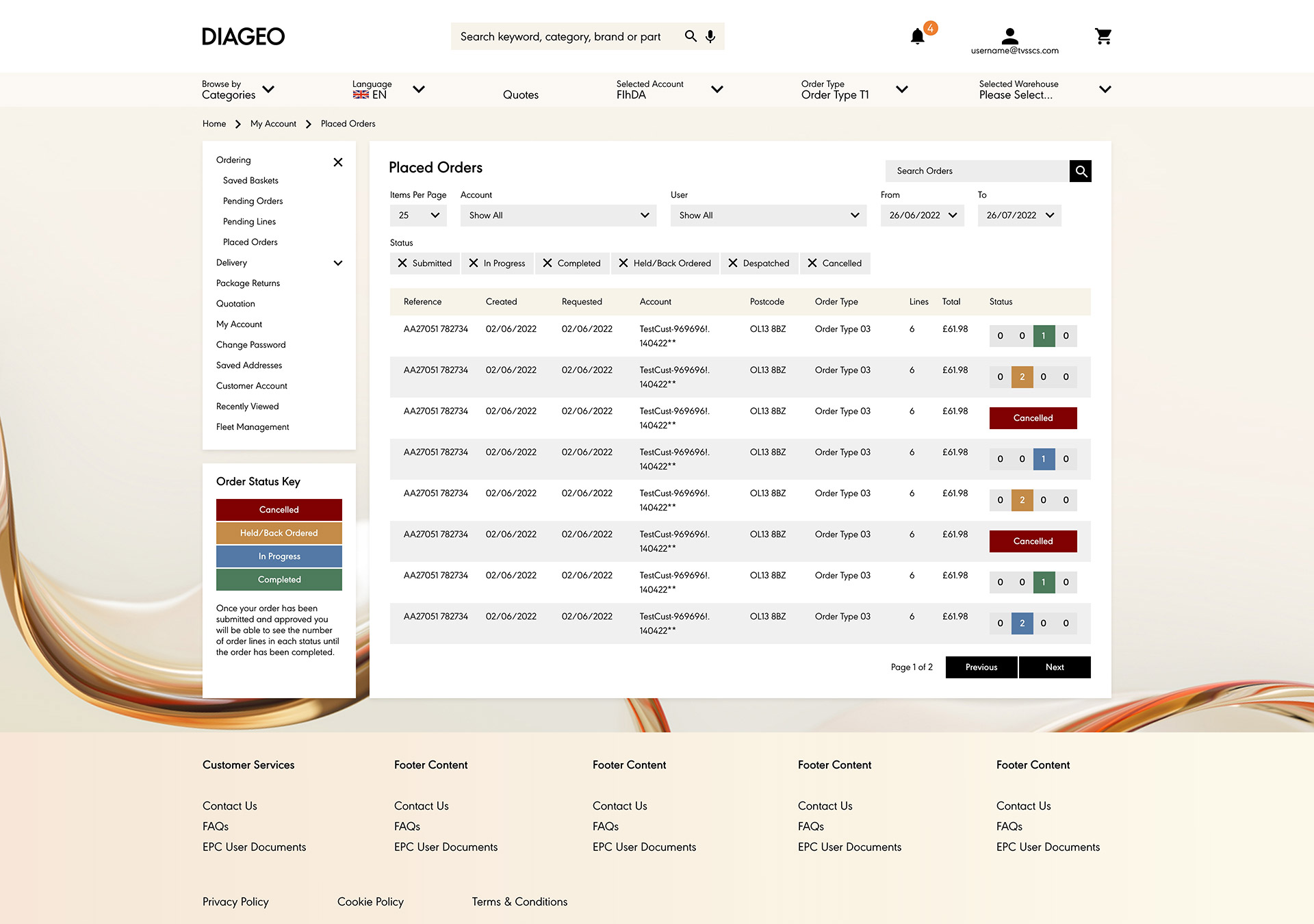Image resolution: width=1314 pixels, height=924 pixels.
Task: Click the Search Orders magnifier button
Action: click(1081, 171)
